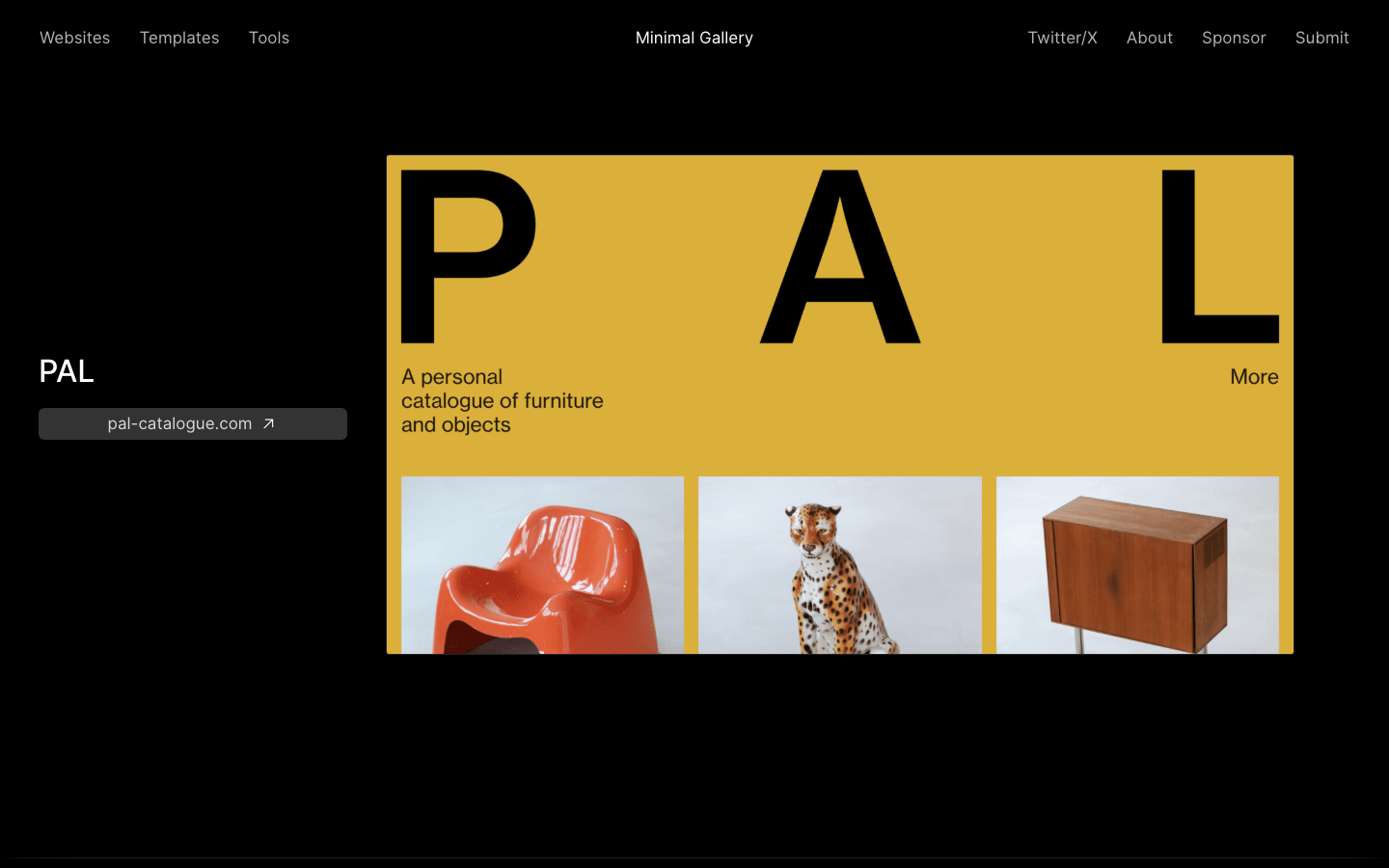Click the external arrow icon beside pal-catalogue.com

[269, 423]
